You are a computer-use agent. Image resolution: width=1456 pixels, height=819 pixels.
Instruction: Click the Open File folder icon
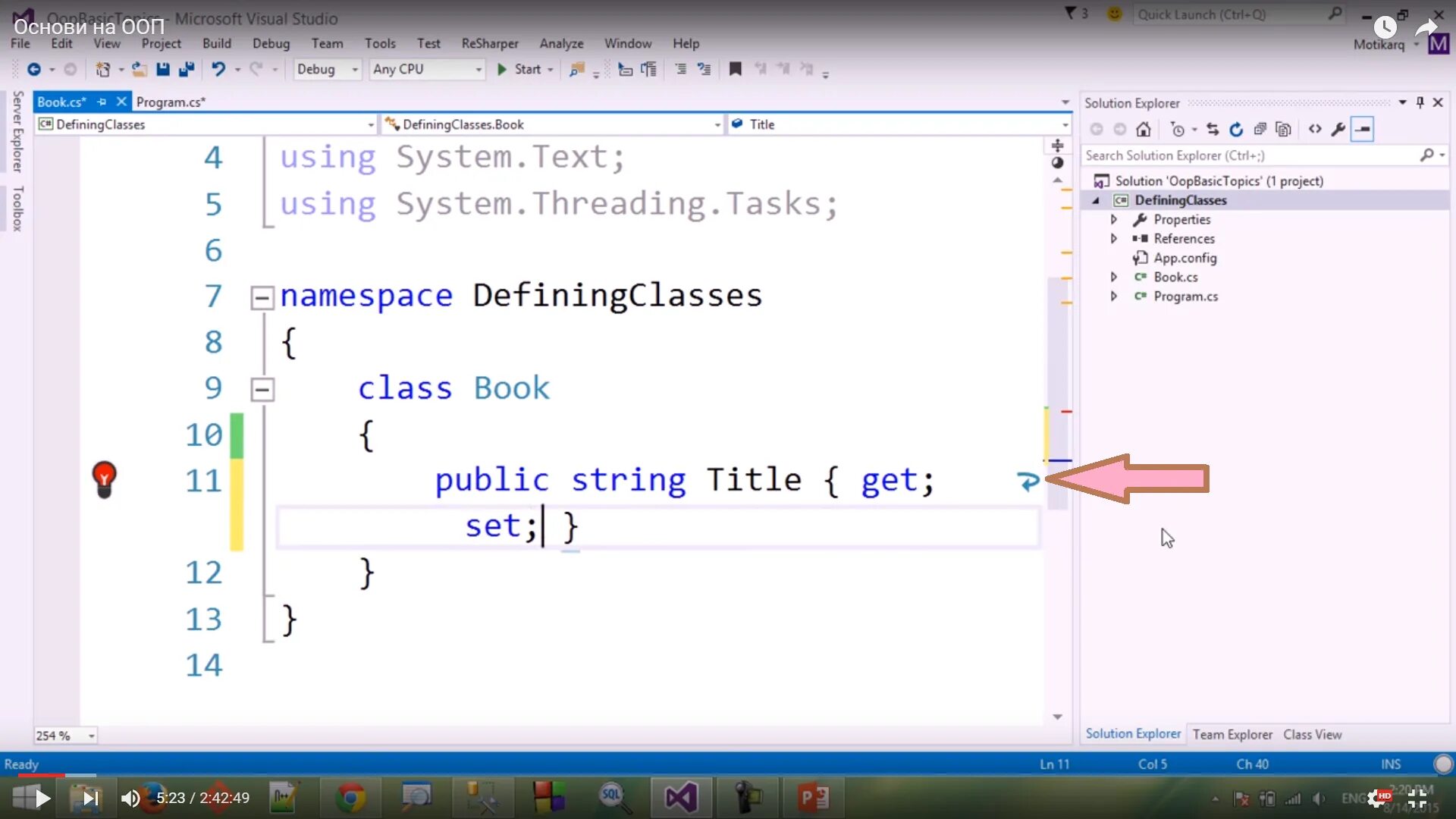pos(139,70)
